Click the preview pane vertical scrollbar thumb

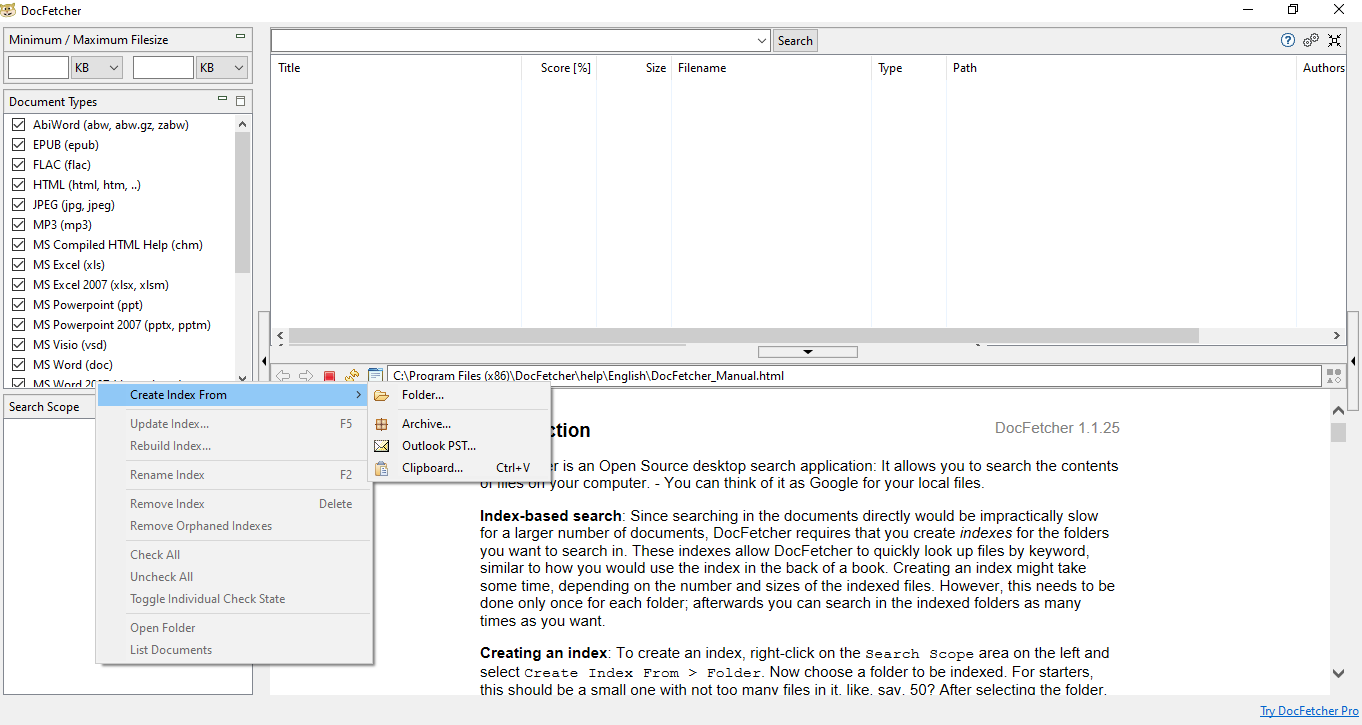[x=1338, y=432]
